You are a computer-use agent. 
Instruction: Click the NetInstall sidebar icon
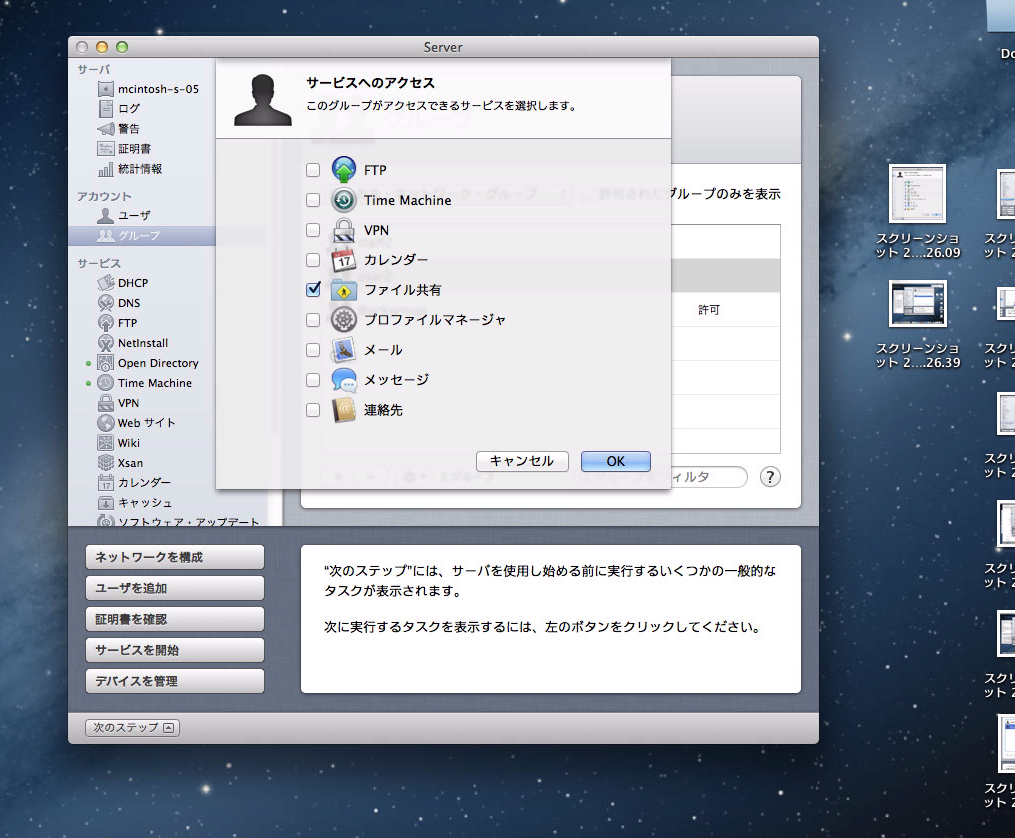click(106, 343)
